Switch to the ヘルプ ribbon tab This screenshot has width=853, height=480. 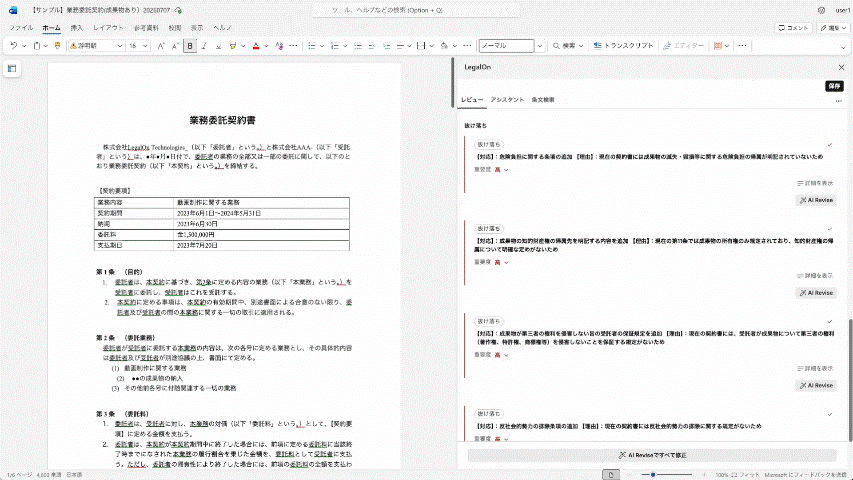[x=222, y=28]
